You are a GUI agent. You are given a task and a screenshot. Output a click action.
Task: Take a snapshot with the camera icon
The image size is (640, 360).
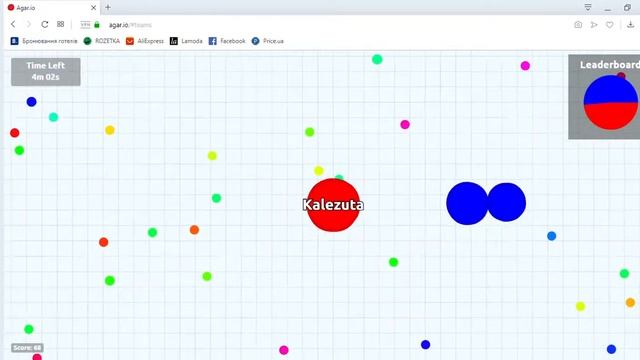pos(578,24)
